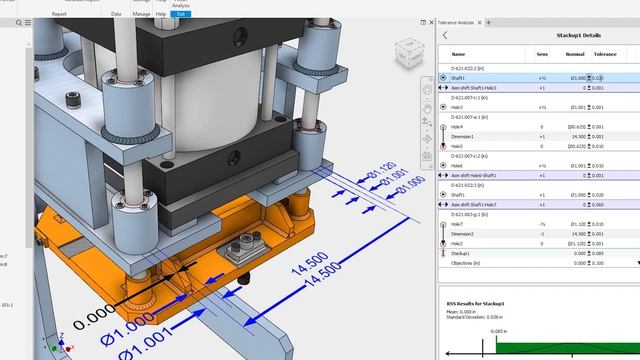Click the 'Stackup1 Details' title
640x360 pixels.
click(x=579, y=36)
